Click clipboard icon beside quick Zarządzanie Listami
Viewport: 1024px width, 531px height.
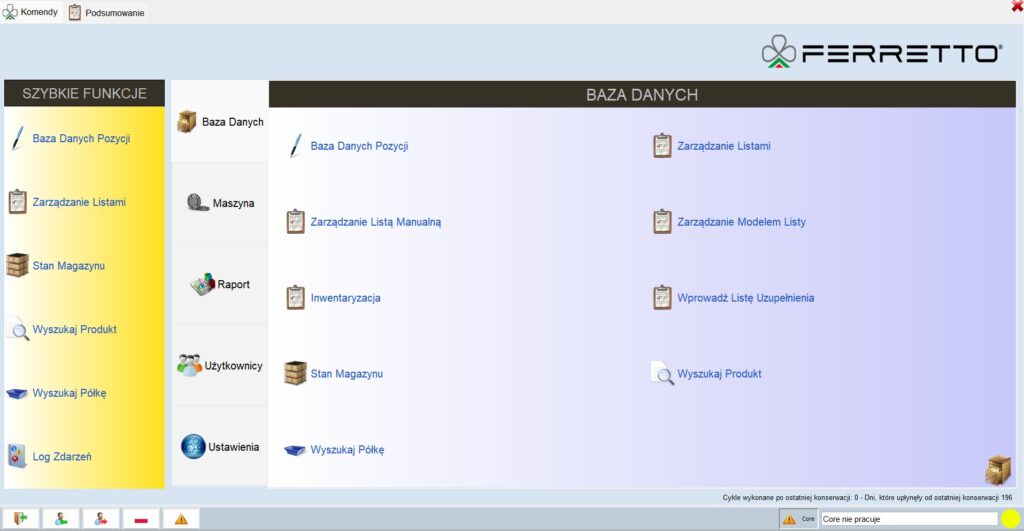(x=18, y=202)
